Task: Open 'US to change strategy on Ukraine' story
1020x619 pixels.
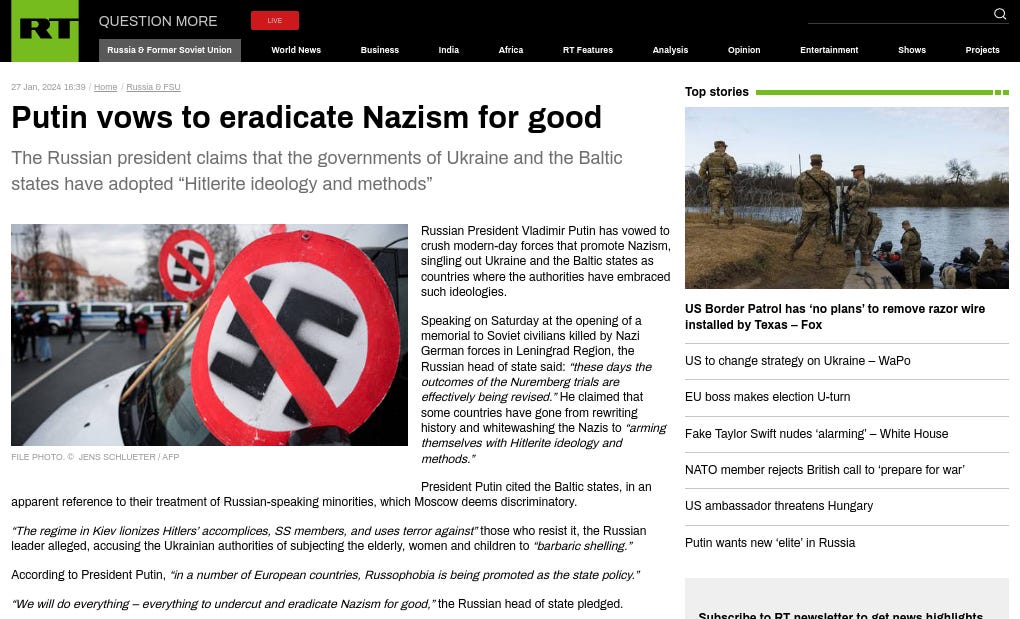Action: [798, 361]
